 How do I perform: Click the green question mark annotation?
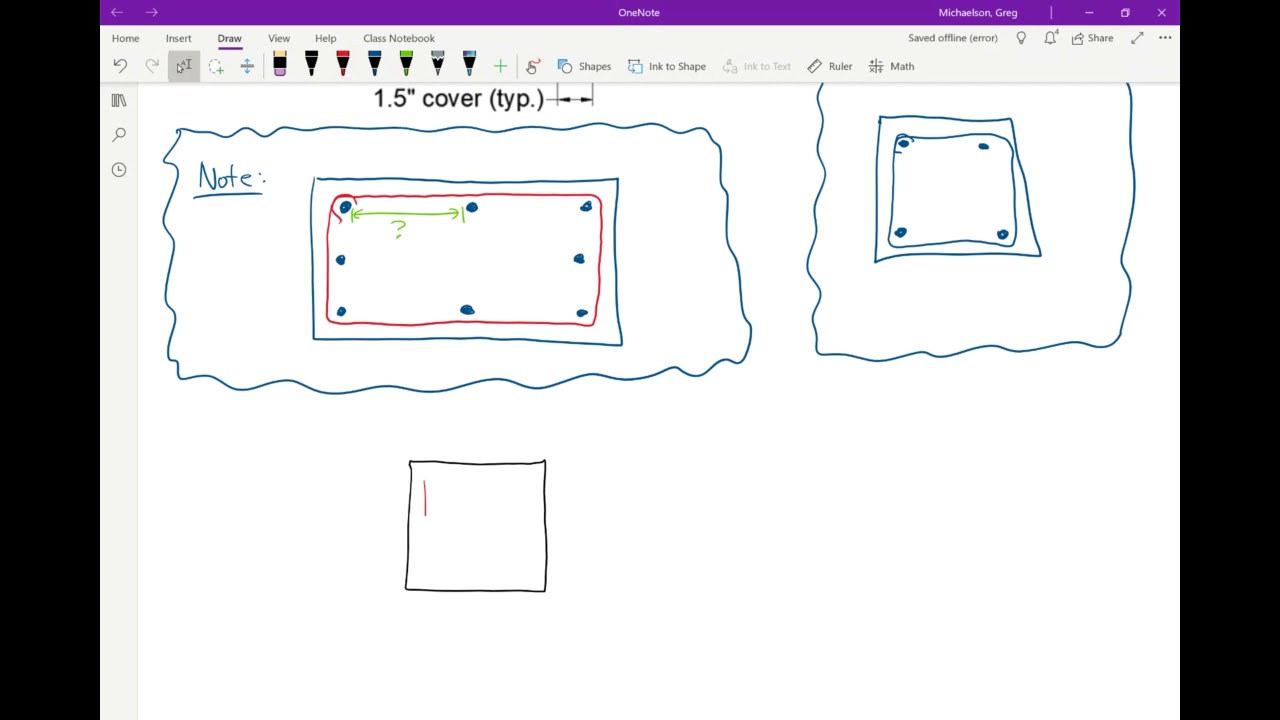(x=400, y=230)
